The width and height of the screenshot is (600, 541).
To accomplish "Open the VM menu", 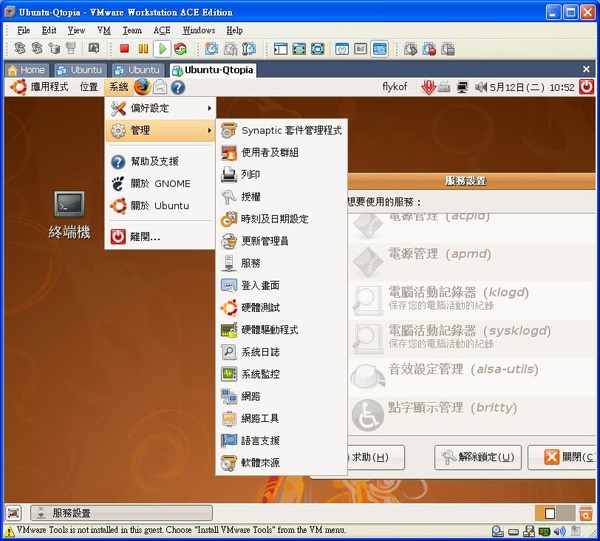I will (104, 30).
